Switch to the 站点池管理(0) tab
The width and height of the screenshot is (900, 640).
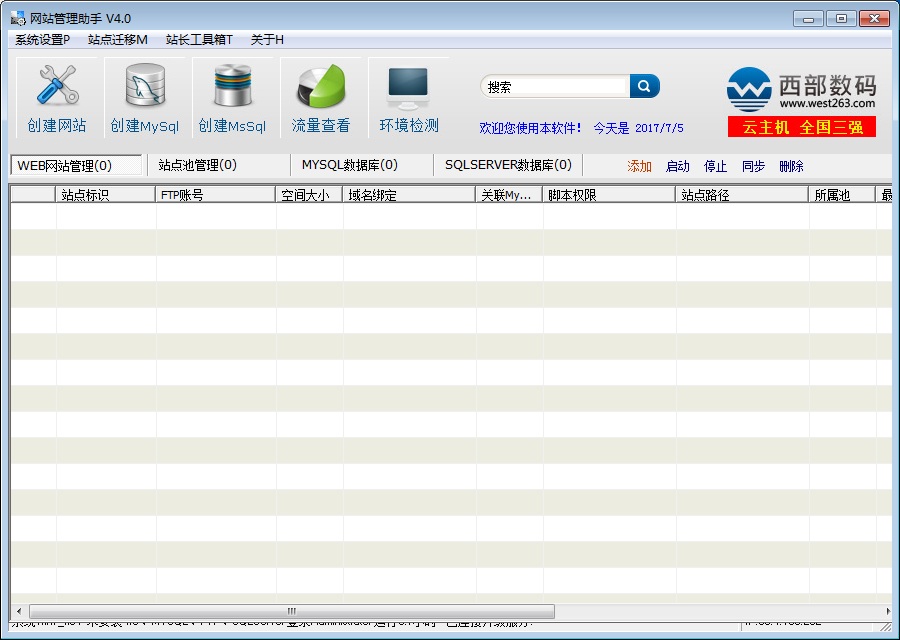point(197,165)
